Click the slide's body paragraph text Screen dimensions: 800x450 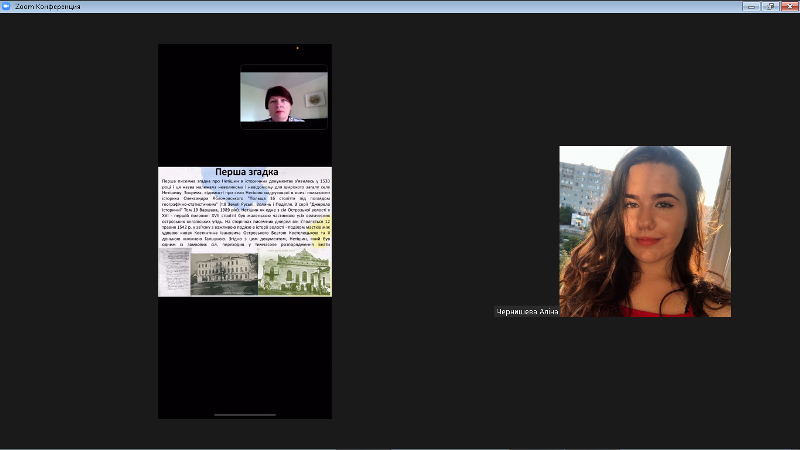click(x=245, y=213)
